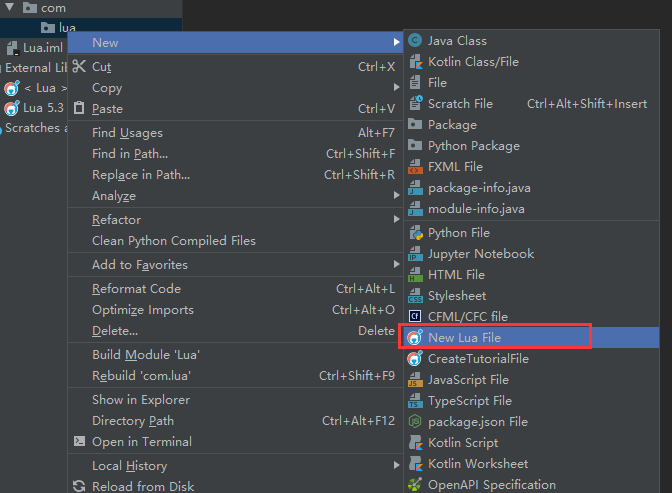Image resolution: width=672 pixels, height=493 pixels.
Task: Expand the Local History submenu arrow
Action: (396, 465)
